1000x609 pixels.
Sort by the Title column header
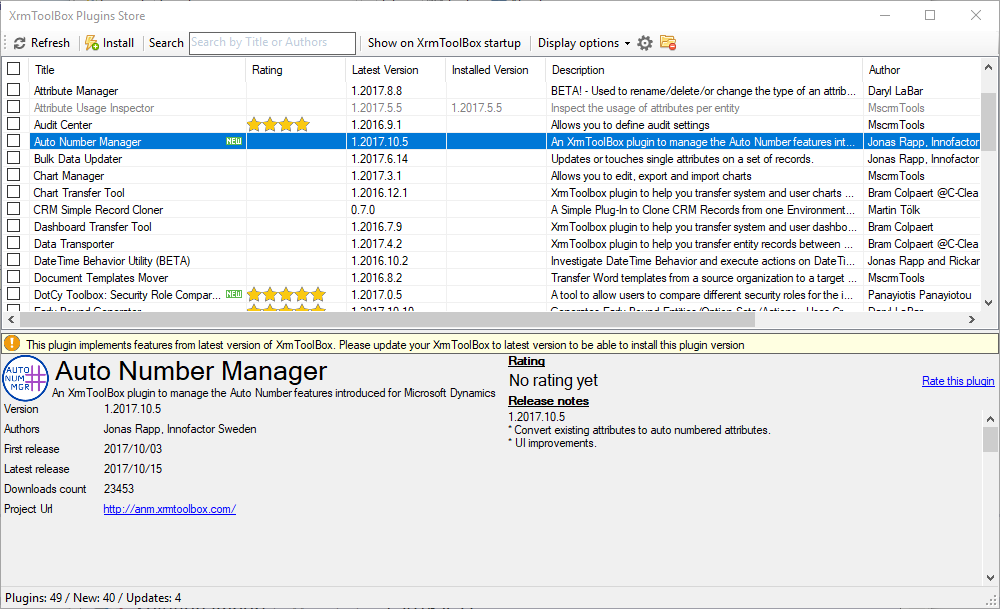tap(137, 70)
